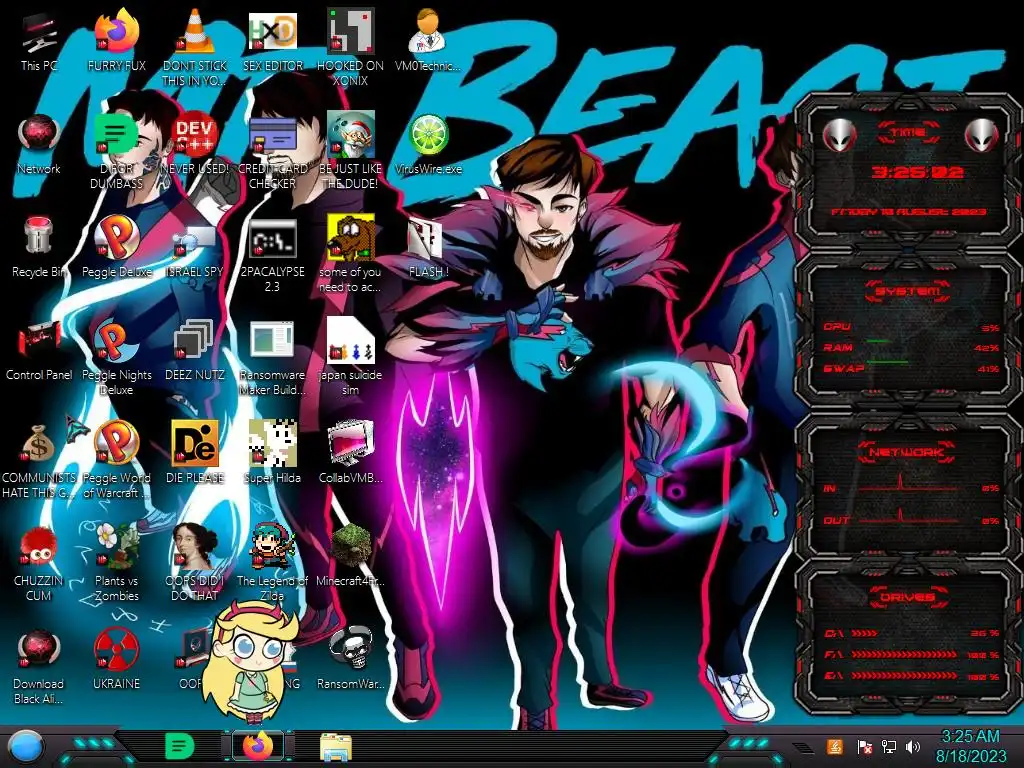
Task: Click the NETWORK header on the widget
Action: (x=906, y=452)
